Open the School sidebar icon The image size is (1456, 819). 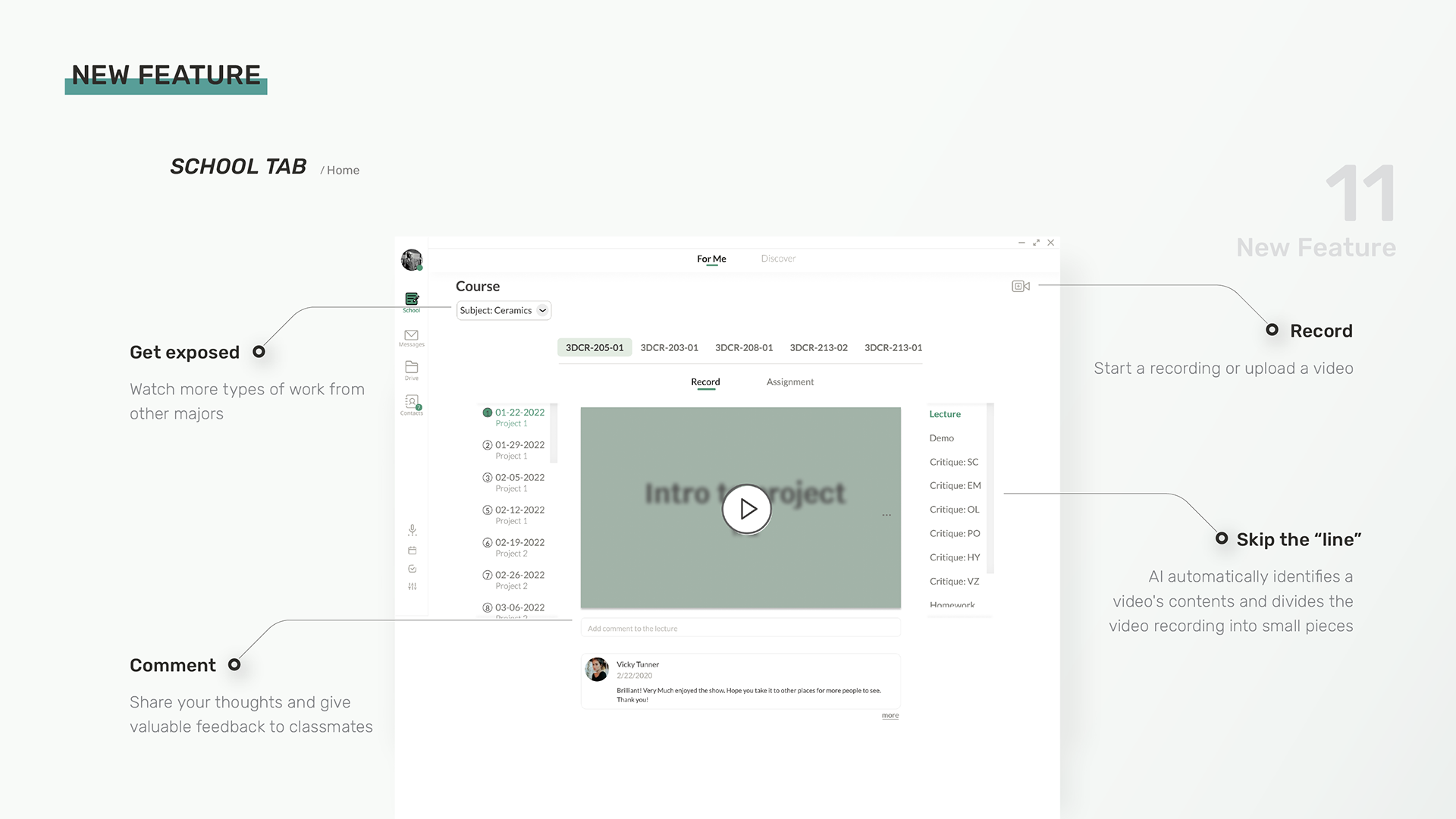pos(412,300)
